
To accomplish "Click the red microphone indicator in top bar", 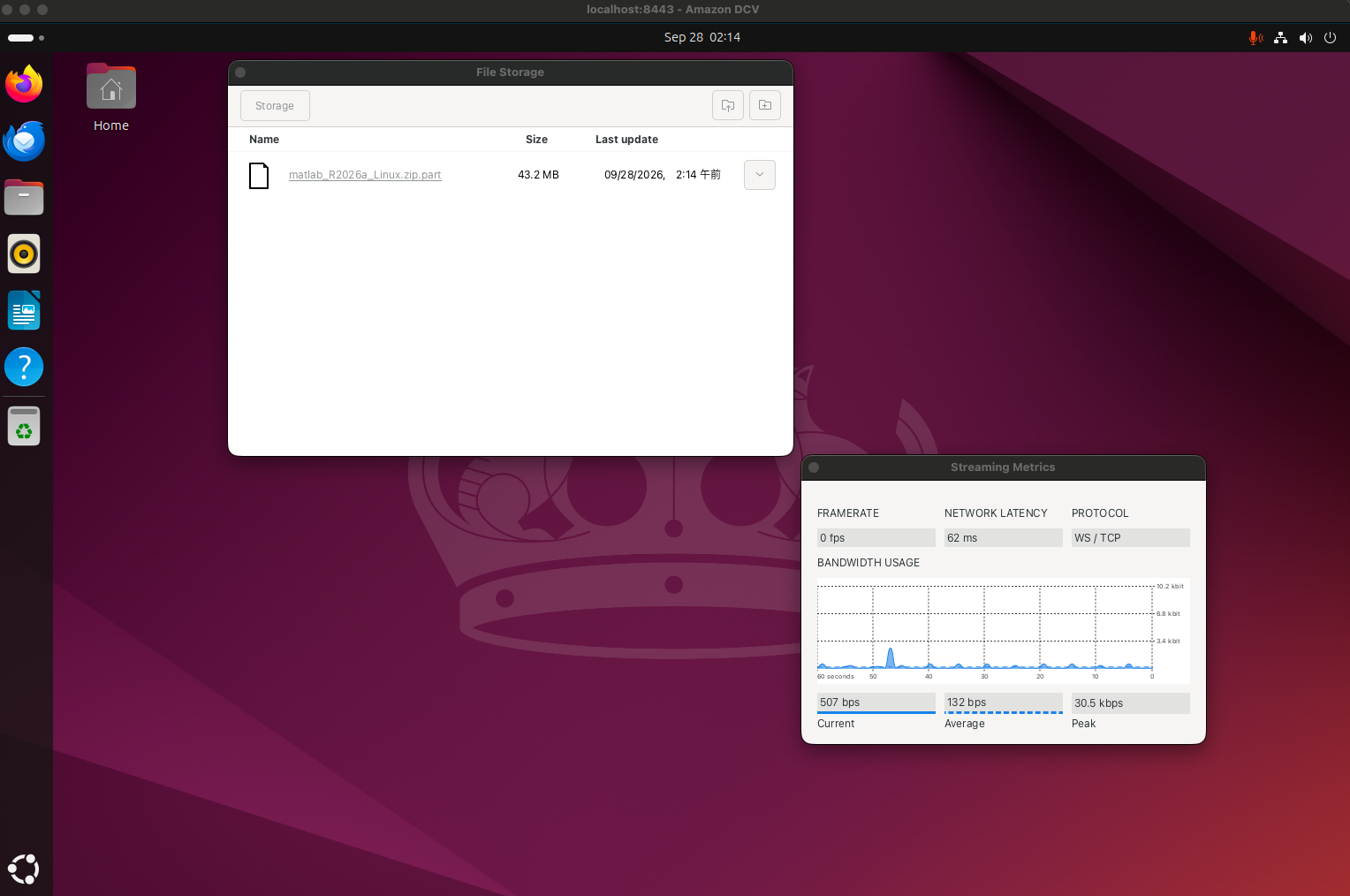I will (1255, 38).
